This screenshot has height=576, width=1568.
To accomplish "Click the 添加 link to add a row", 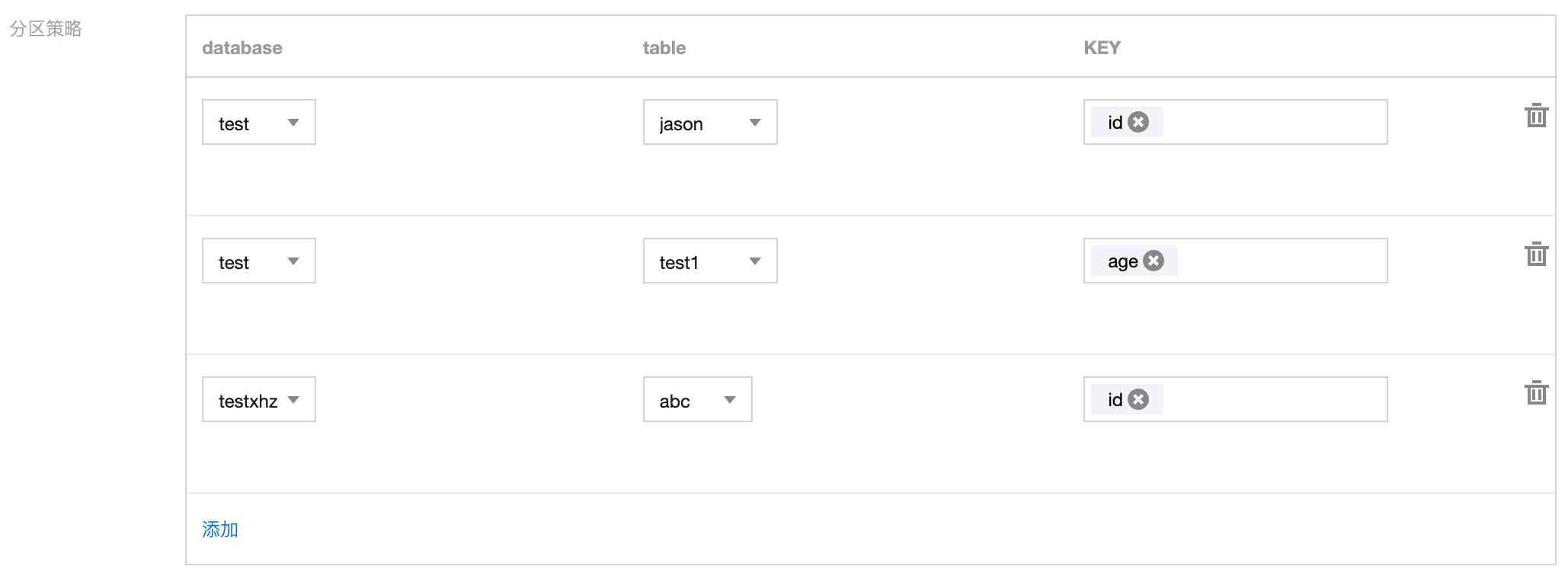I will coord(220,530).
